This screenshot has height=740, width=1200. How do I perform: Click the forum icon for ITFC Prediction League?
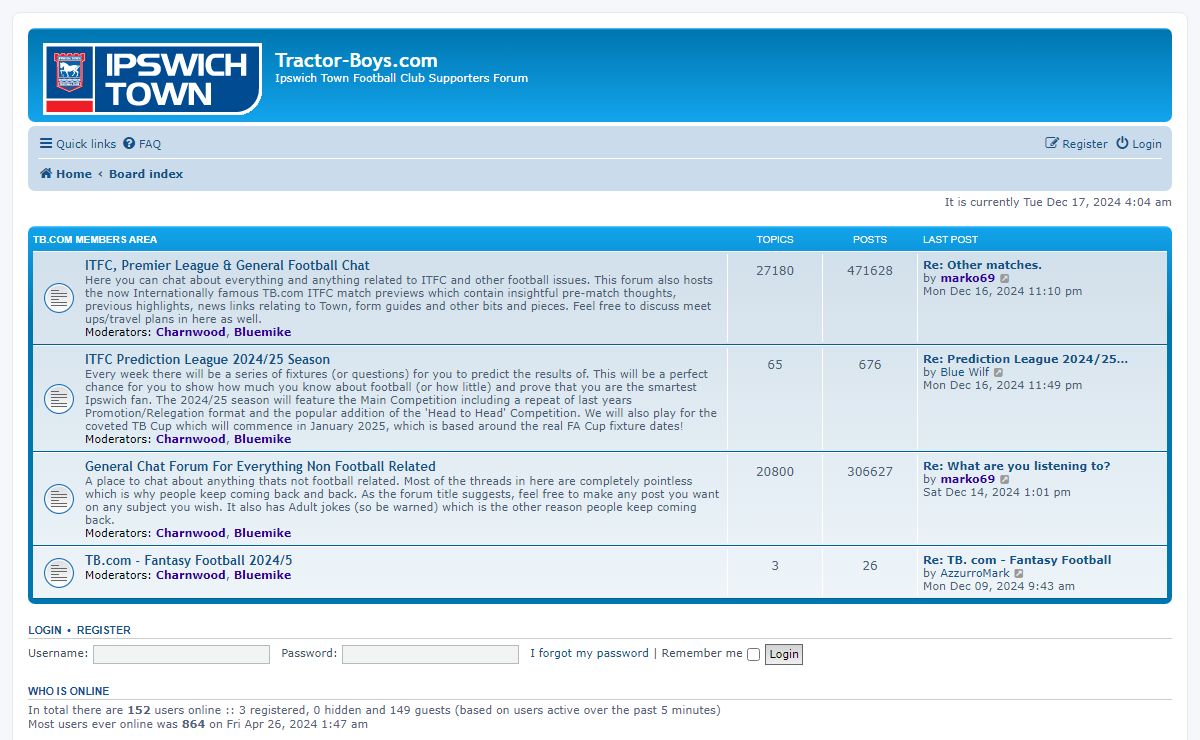[58, 398]
